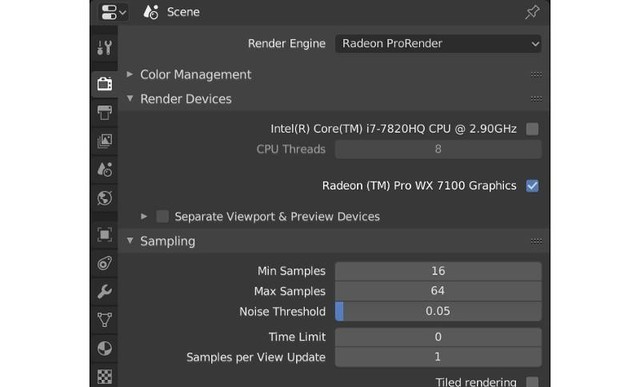640x387 pixels.
Task: Click the Time Limit field showing 0
Action: (438, 337)
